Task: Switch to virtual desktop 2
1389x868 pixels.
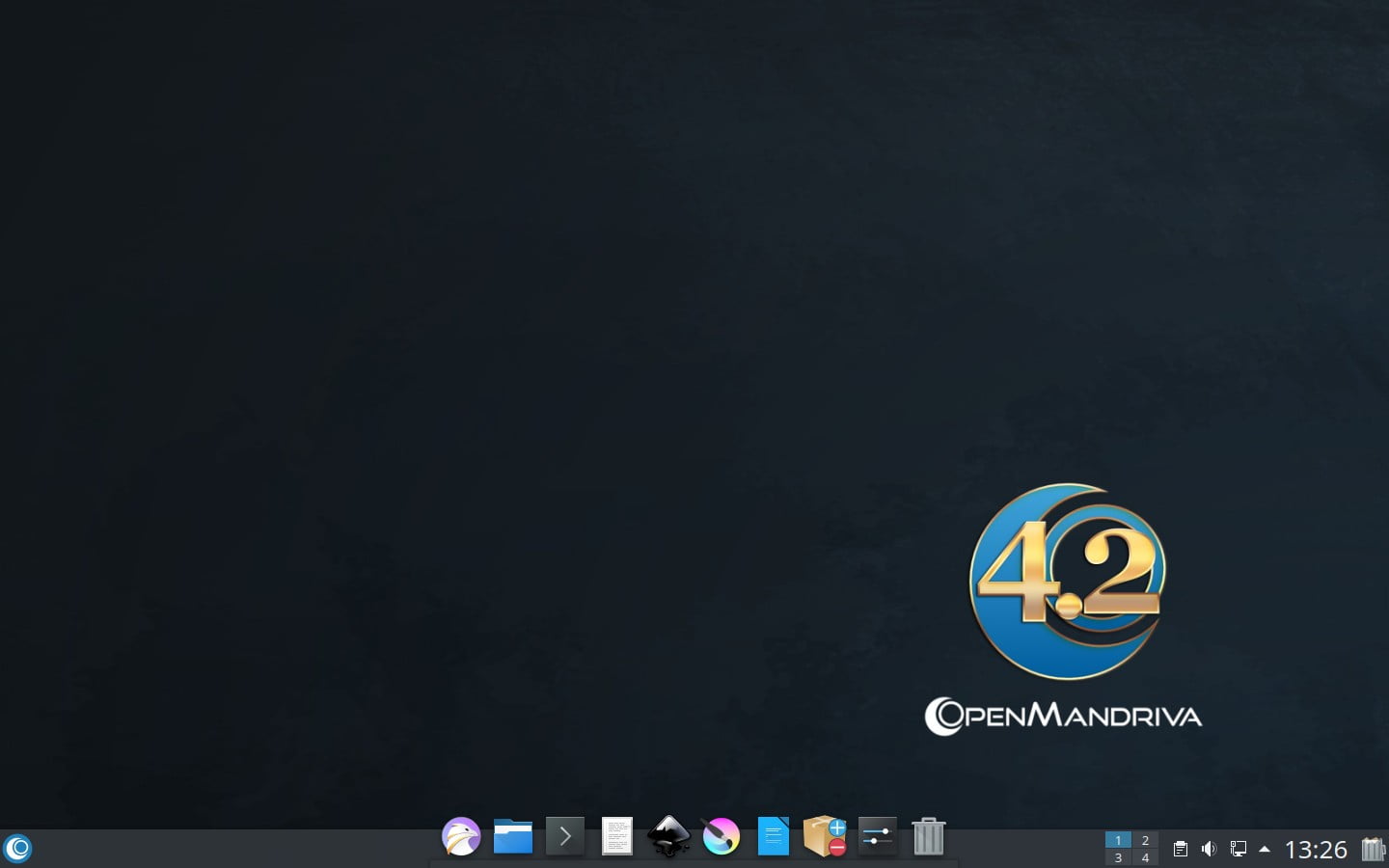Action: [x=1145, y=840]
